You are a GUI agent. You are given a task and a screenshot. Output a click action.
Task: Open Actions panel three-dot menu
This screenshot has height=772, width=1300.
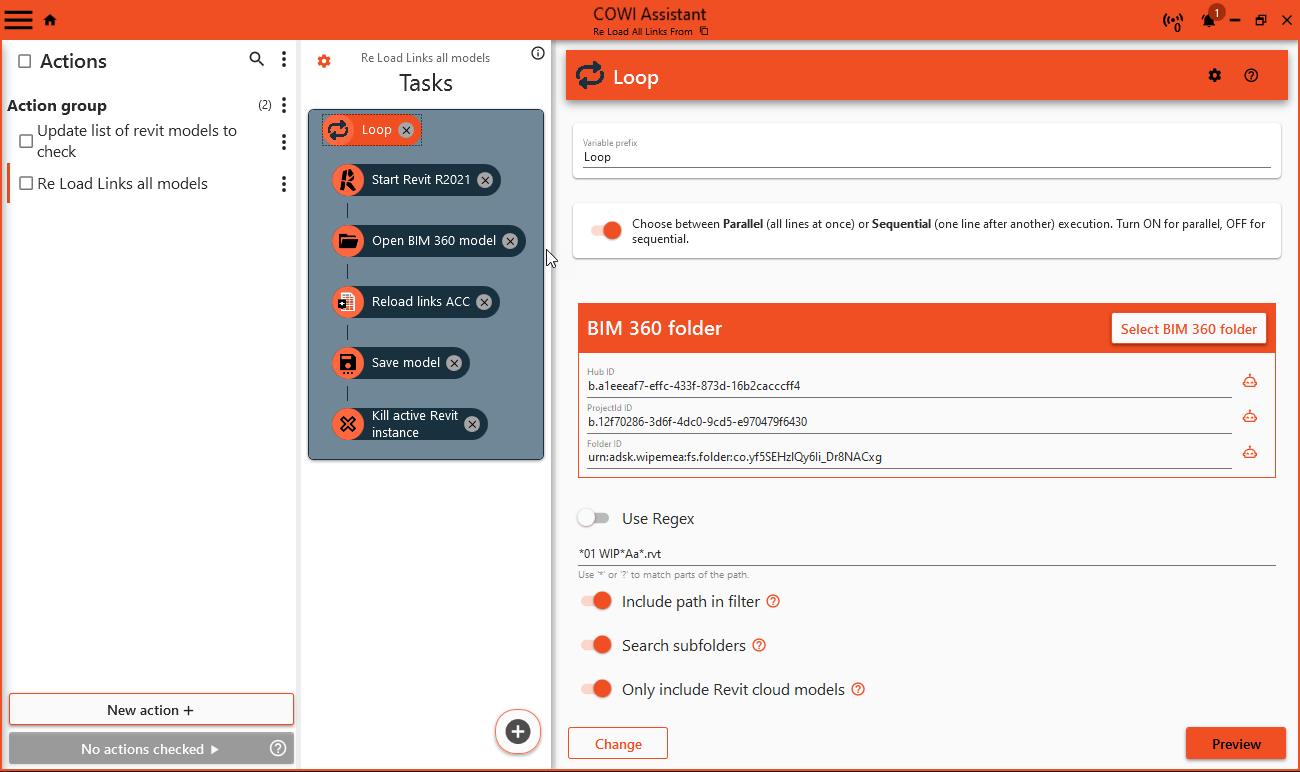click(x=284, y=60)
